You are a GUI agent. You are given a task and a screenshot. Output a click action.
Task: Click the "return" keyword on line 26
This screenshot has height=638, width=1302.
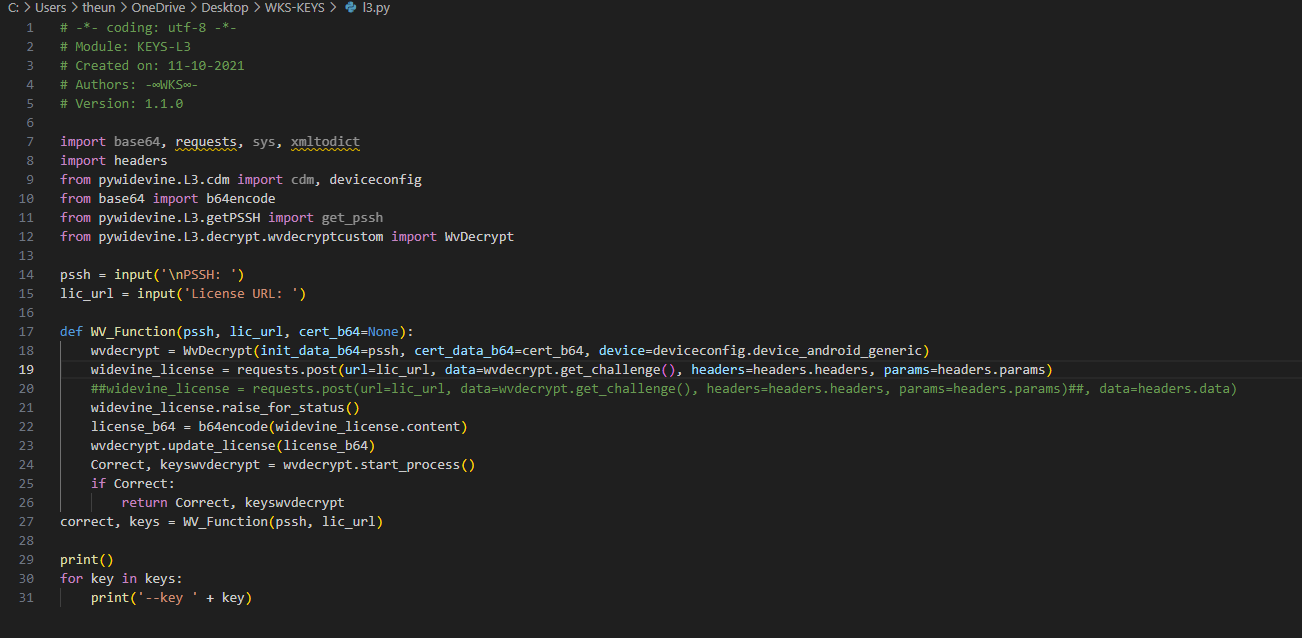click(x=144, y=503)
